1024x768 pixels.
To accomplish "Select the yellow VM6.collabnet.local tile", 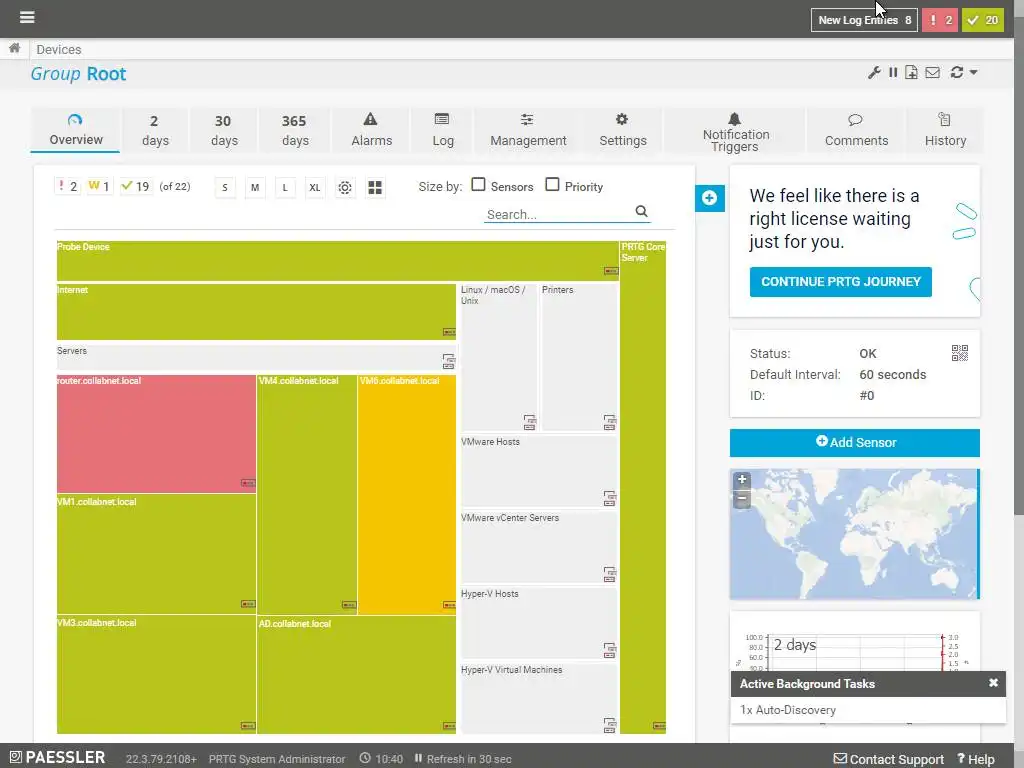I will (407, 494).
